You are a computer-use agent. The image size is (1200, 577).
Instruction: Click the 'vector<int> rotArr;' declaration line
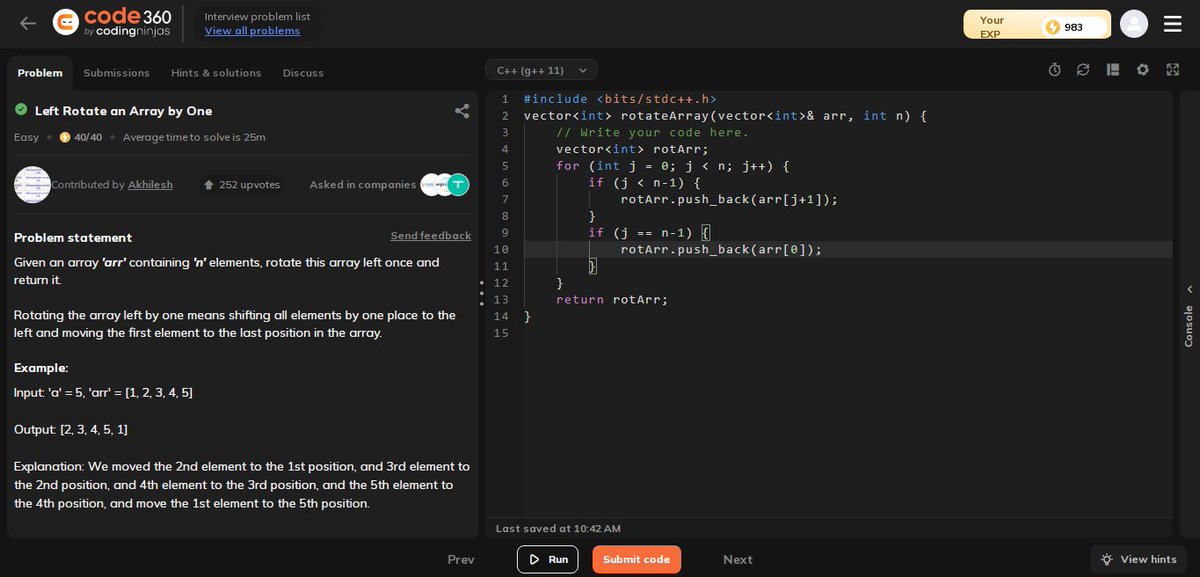pyautogui.click(x=632, y=149)
